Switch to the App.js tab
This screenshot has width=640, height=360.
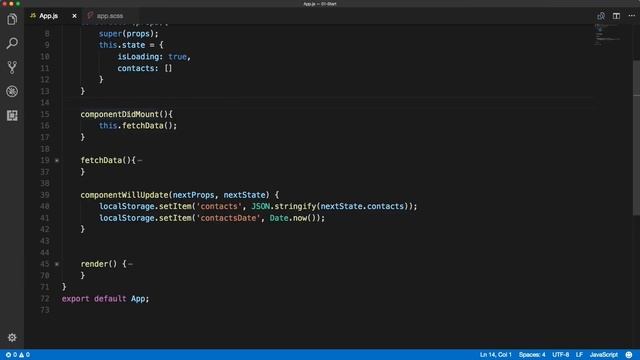(x=48, y=16)
